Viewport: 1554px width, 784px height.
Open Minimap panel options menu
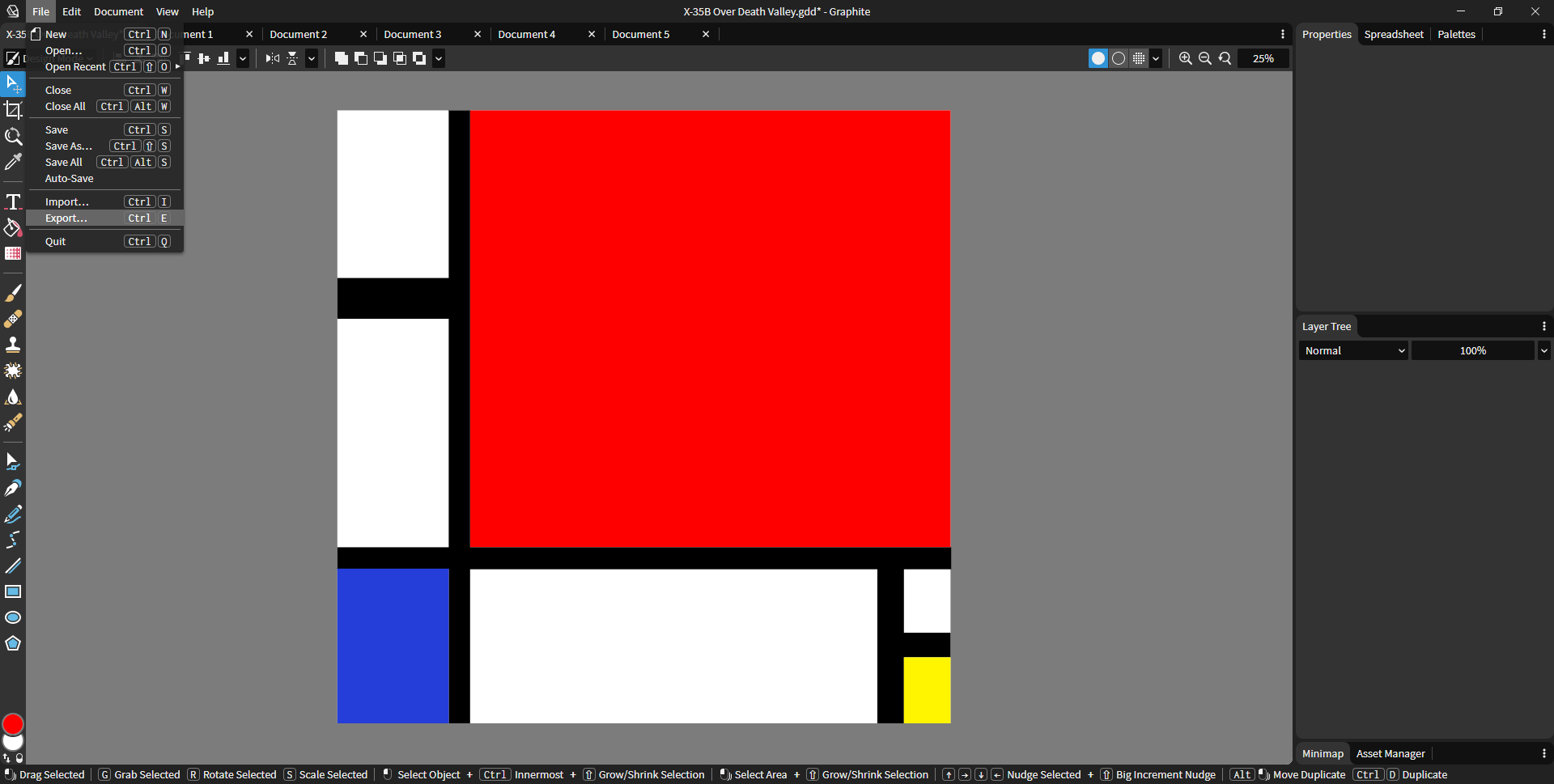point(1544,753)
